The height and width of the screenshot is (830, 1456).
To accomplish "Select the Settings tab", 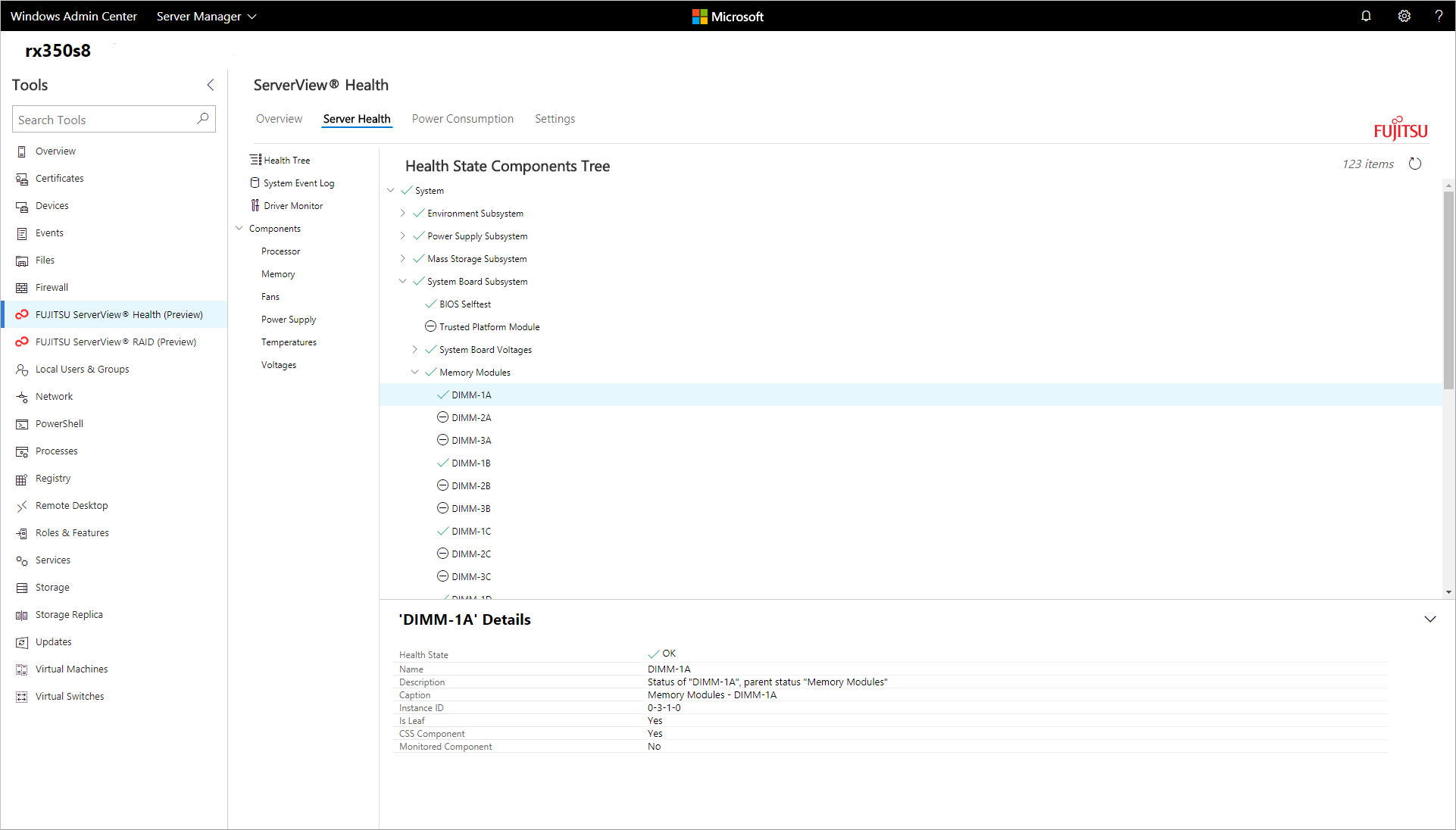I will [x=555, y=118].
